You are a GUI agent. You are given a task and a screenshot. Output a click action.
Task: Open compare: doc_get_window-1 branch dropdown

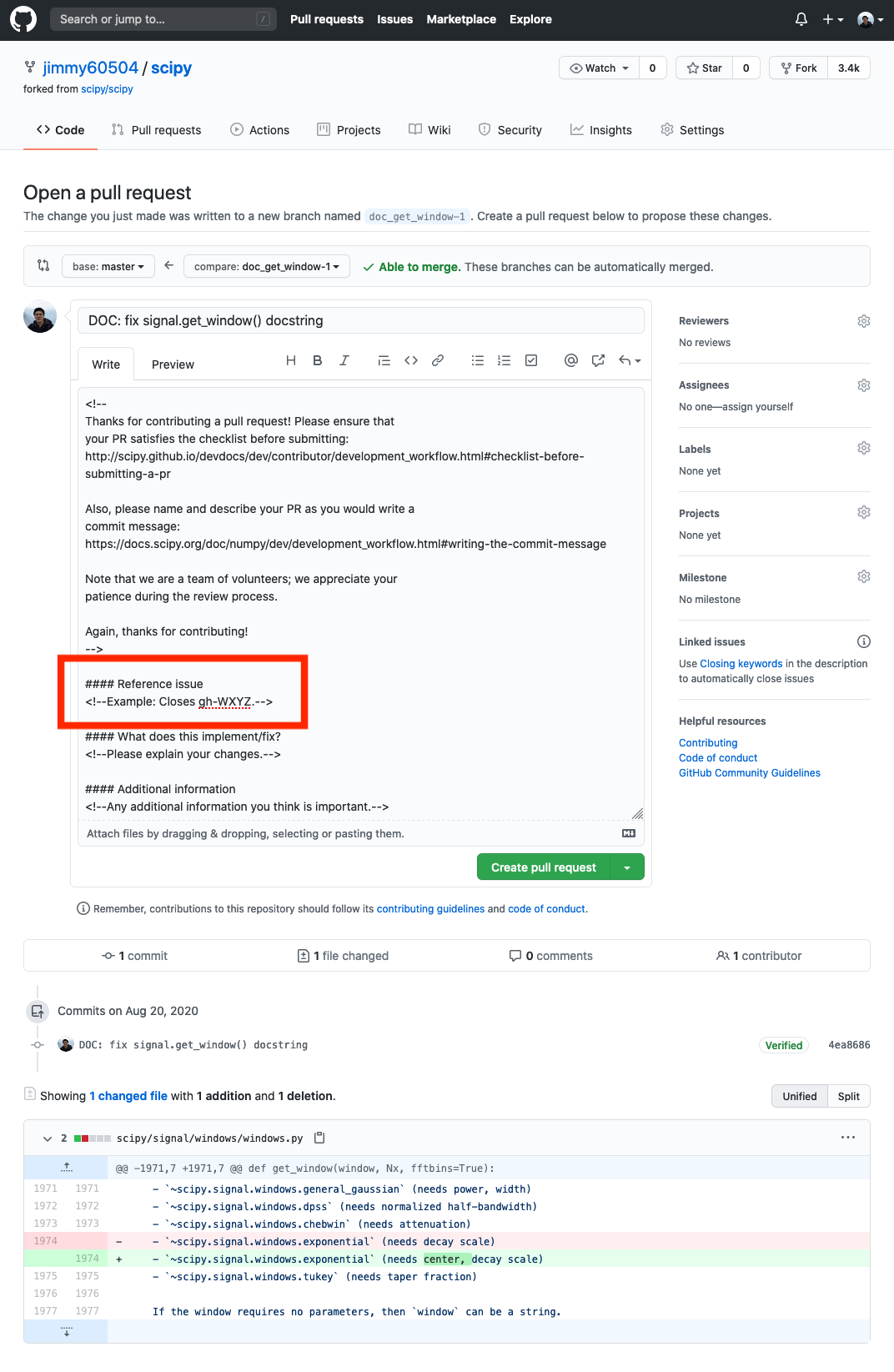pyautogui.click(x=267, y=267)
